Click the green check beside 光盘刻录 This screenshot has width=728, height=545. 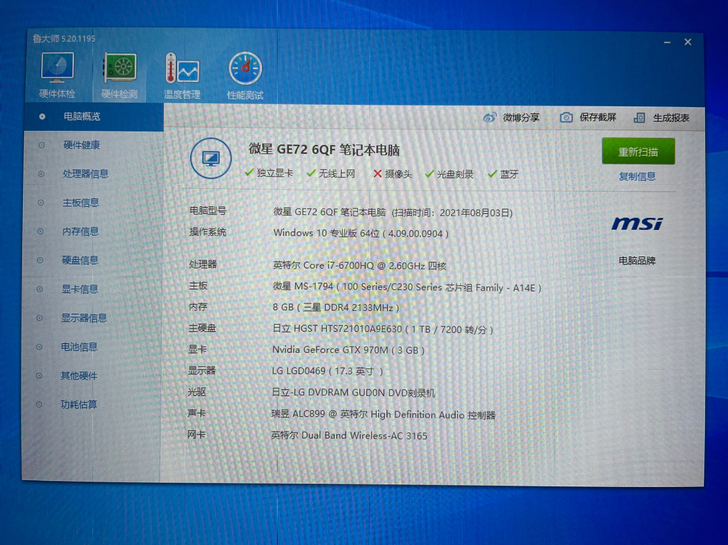click(429, 174)
